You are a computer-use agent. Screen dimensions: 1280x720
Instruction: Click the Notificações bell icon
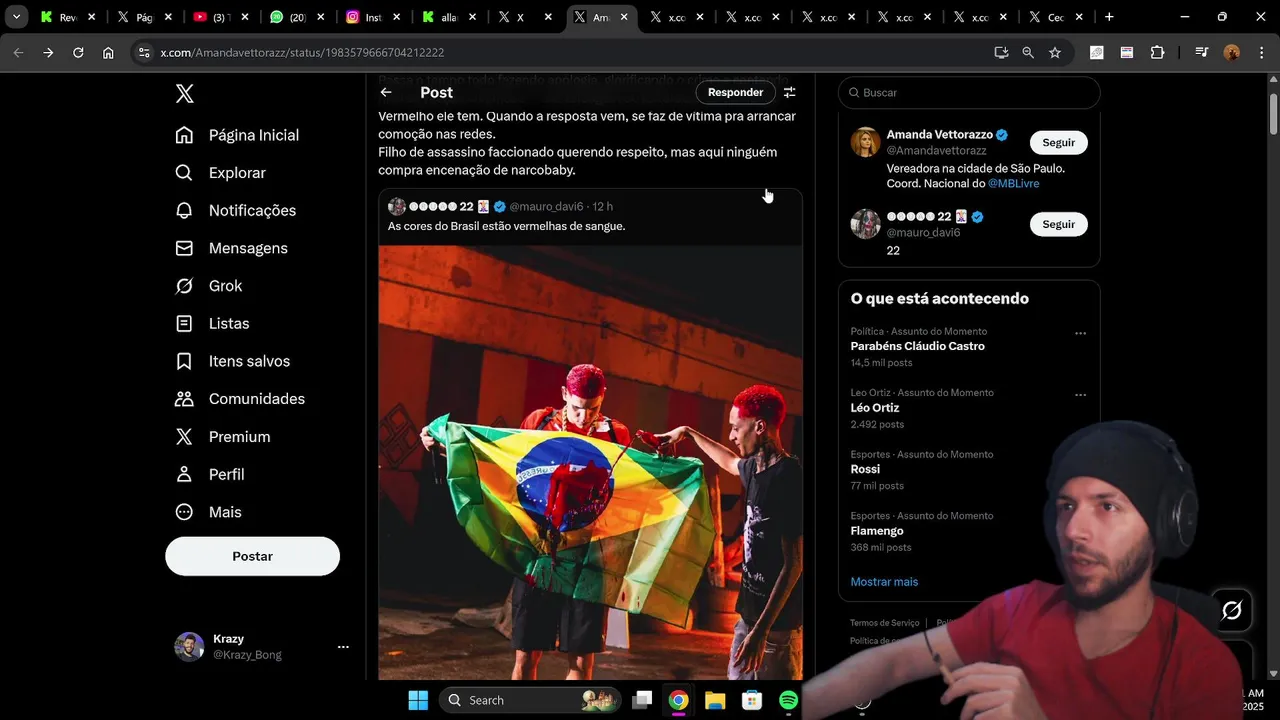184,210
